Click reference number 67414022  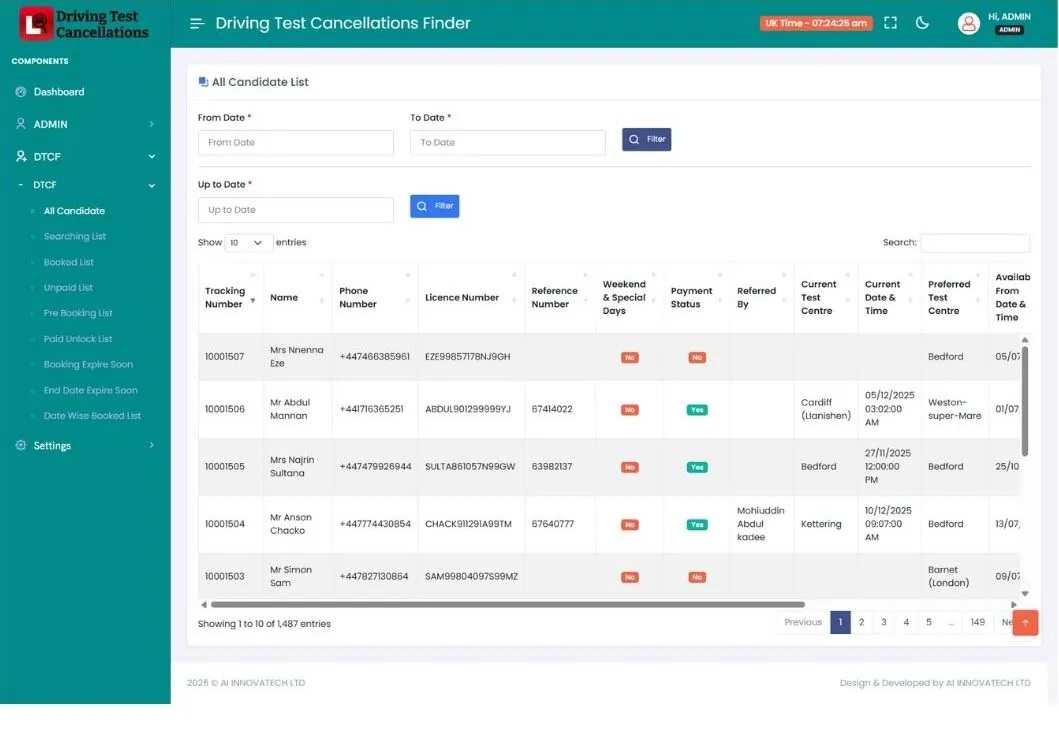coord(552,410)
